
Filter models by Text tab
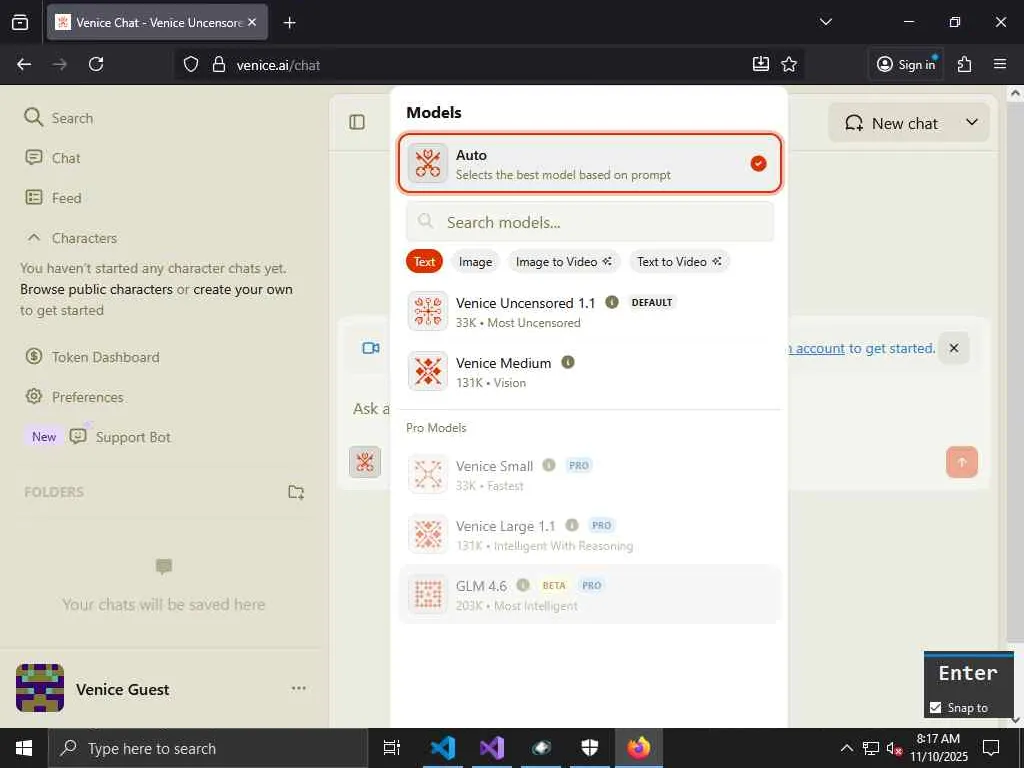(x=424, y=262)
